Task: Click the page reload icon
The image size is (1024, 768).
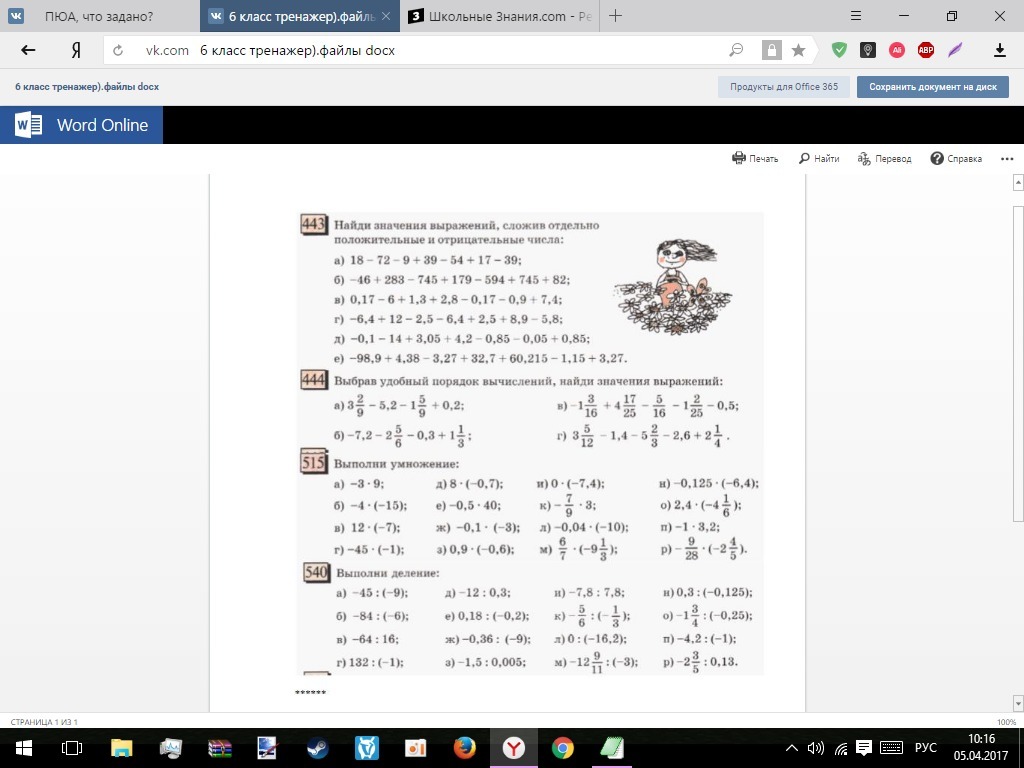Action: (118, 50)
